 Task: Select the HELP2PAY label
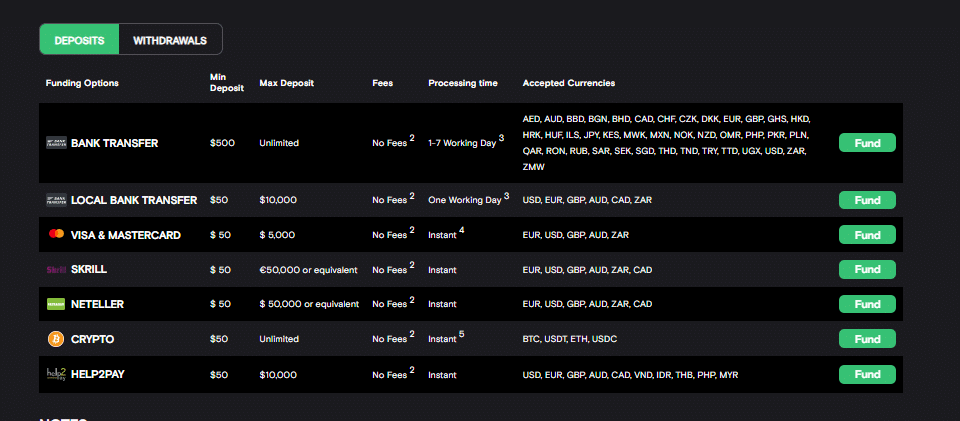(98, 374)
